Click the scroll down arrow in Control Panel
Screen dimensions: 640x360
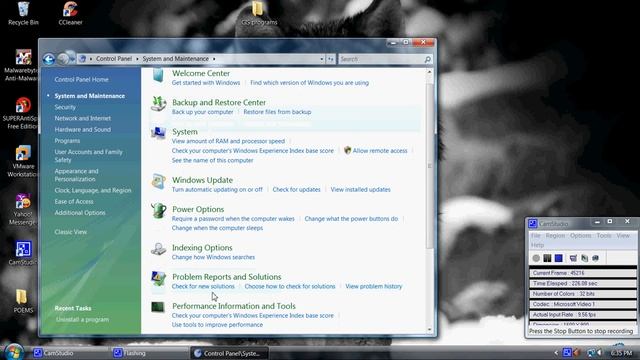click(x=429, y=330)
